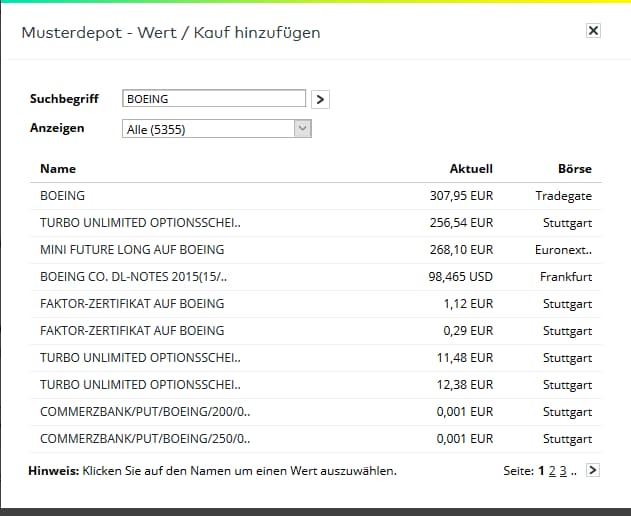
Task: Select COMMERZBANK/PUT/BOEING/200 entry
Action: coord(145,411)
